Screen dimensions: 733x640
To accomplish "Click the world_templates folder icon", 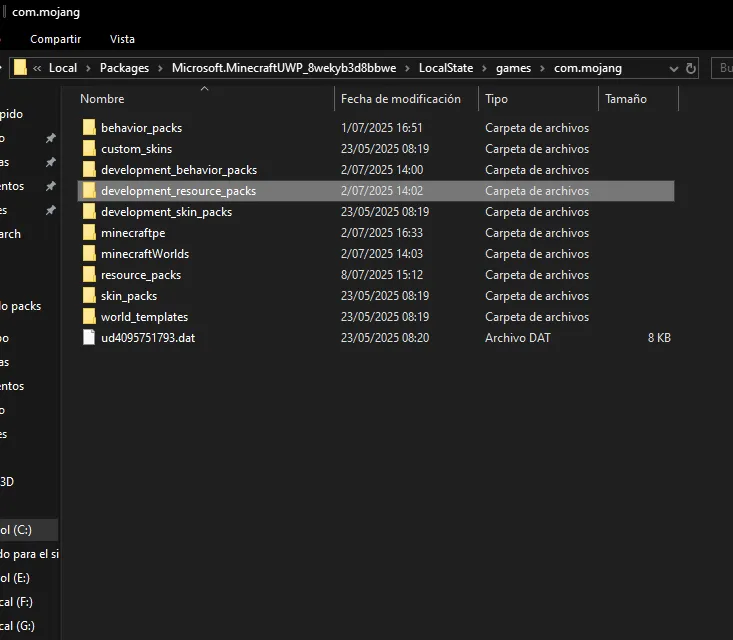I will click(x=89, y=316).
